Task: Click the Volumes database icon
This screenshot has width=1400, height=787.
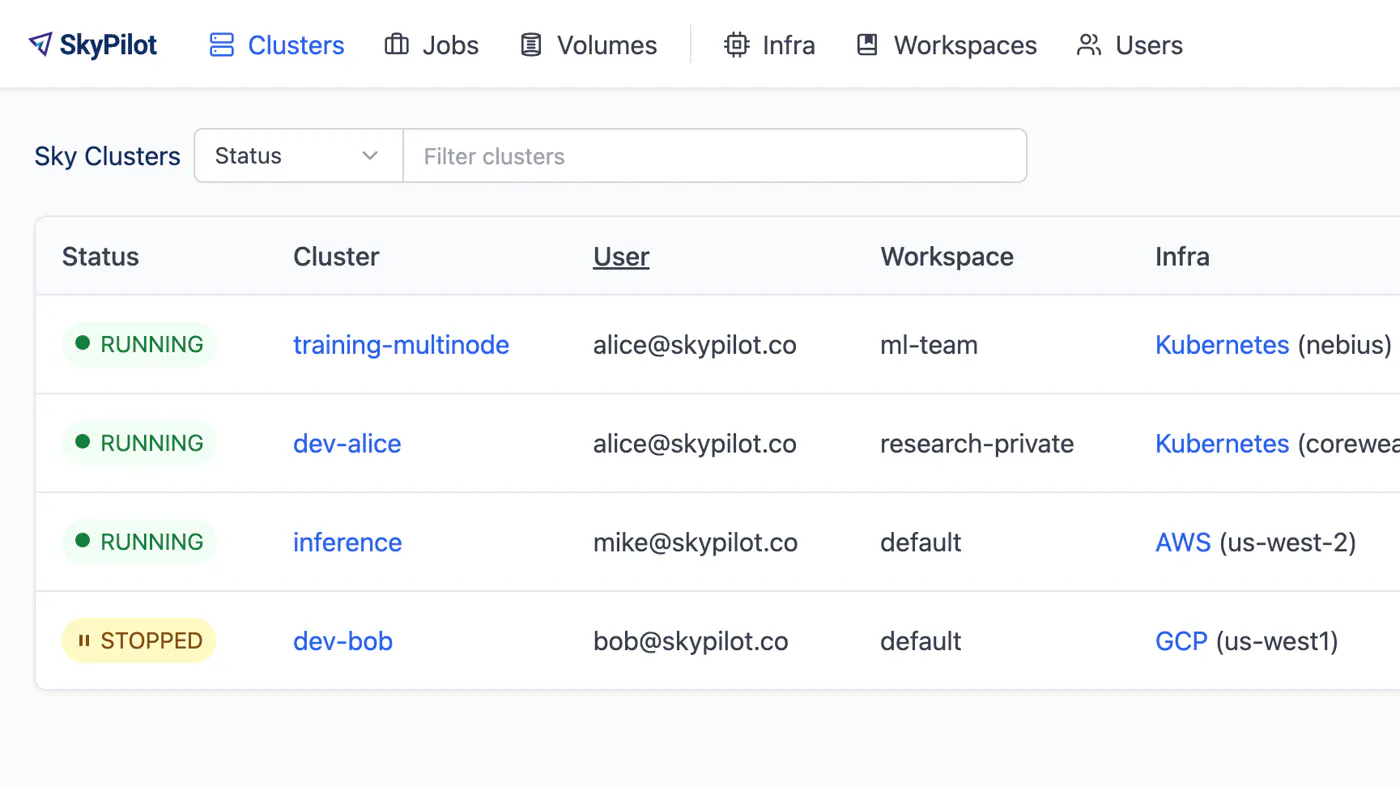Action: (531, 45)
